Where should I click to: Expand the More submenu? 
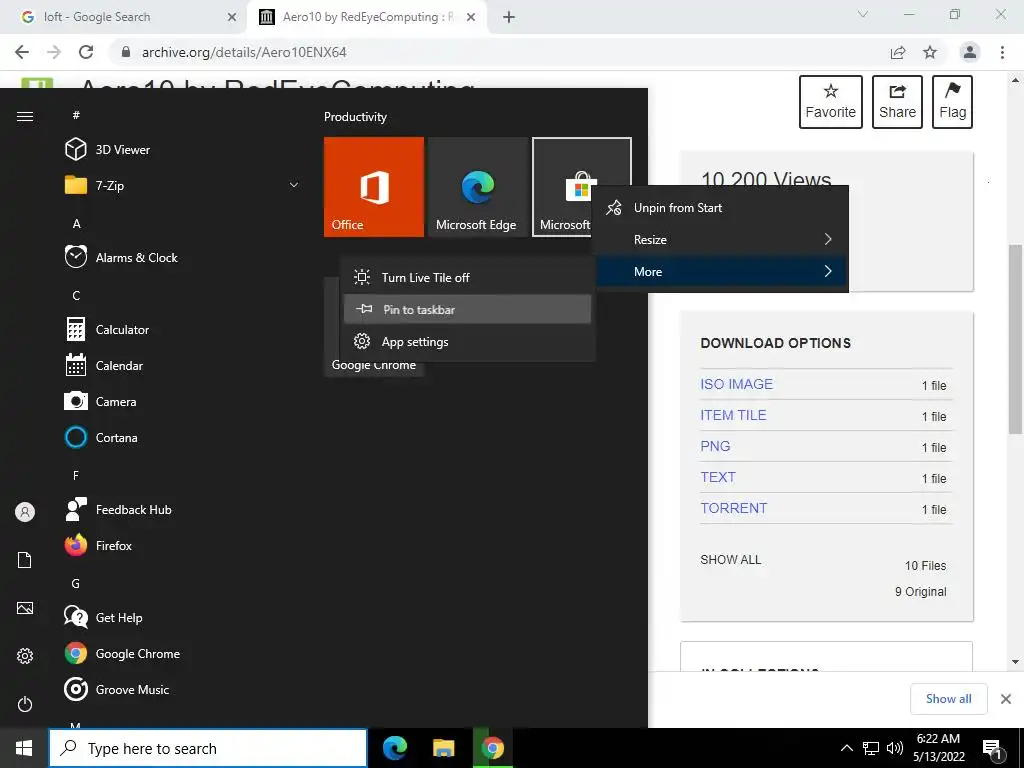point(722,272)
